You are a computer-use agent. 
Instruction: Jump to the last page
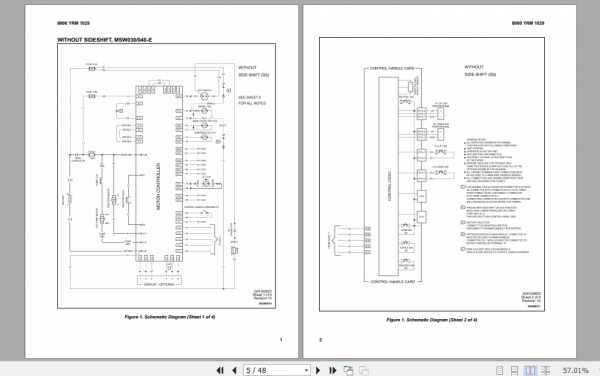(x=333, y=370)
